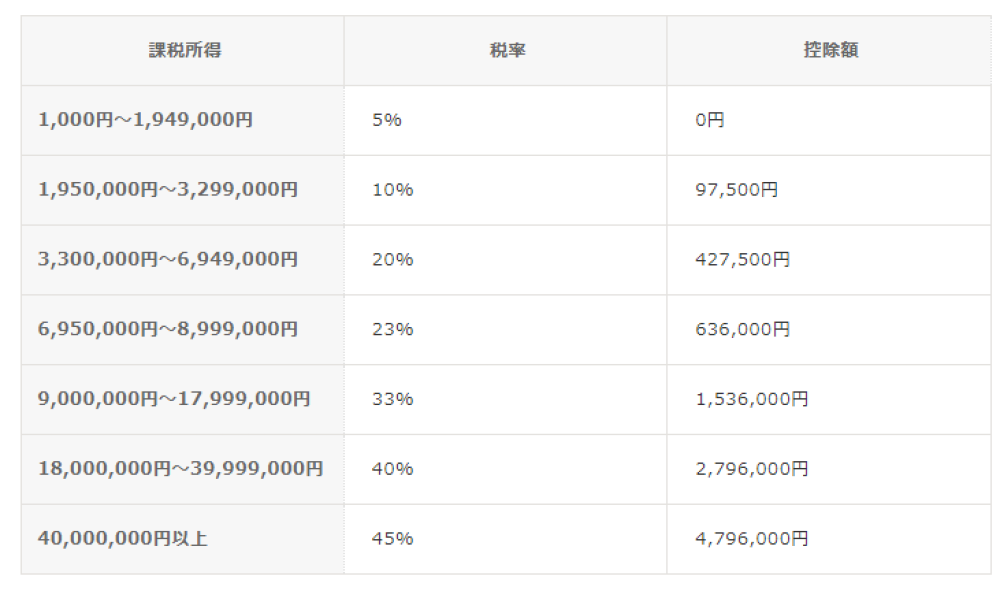Click the 4,796,000円 deduction amount
The height and width of the screenshot is (613, 1000).
coord(752,539)
